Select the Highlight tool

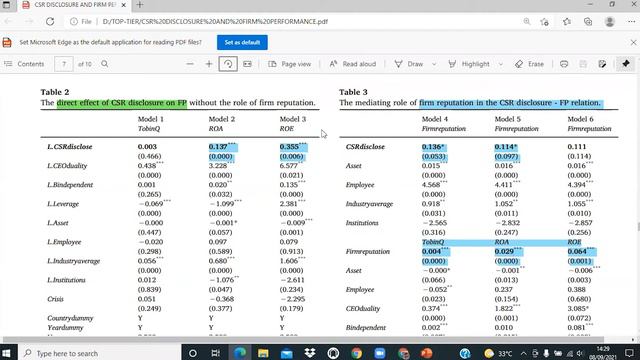(x=469, y=64)
